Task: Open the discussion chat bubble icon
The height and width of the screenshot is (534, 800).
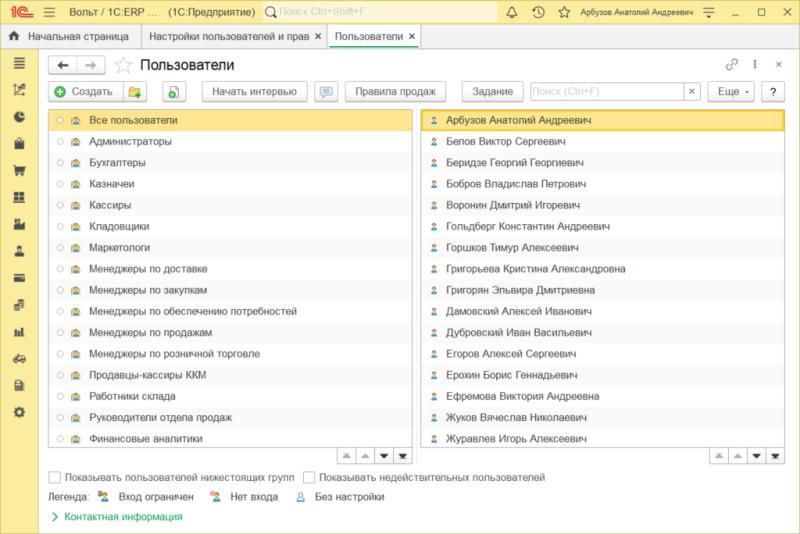Action: pos(325,91)
